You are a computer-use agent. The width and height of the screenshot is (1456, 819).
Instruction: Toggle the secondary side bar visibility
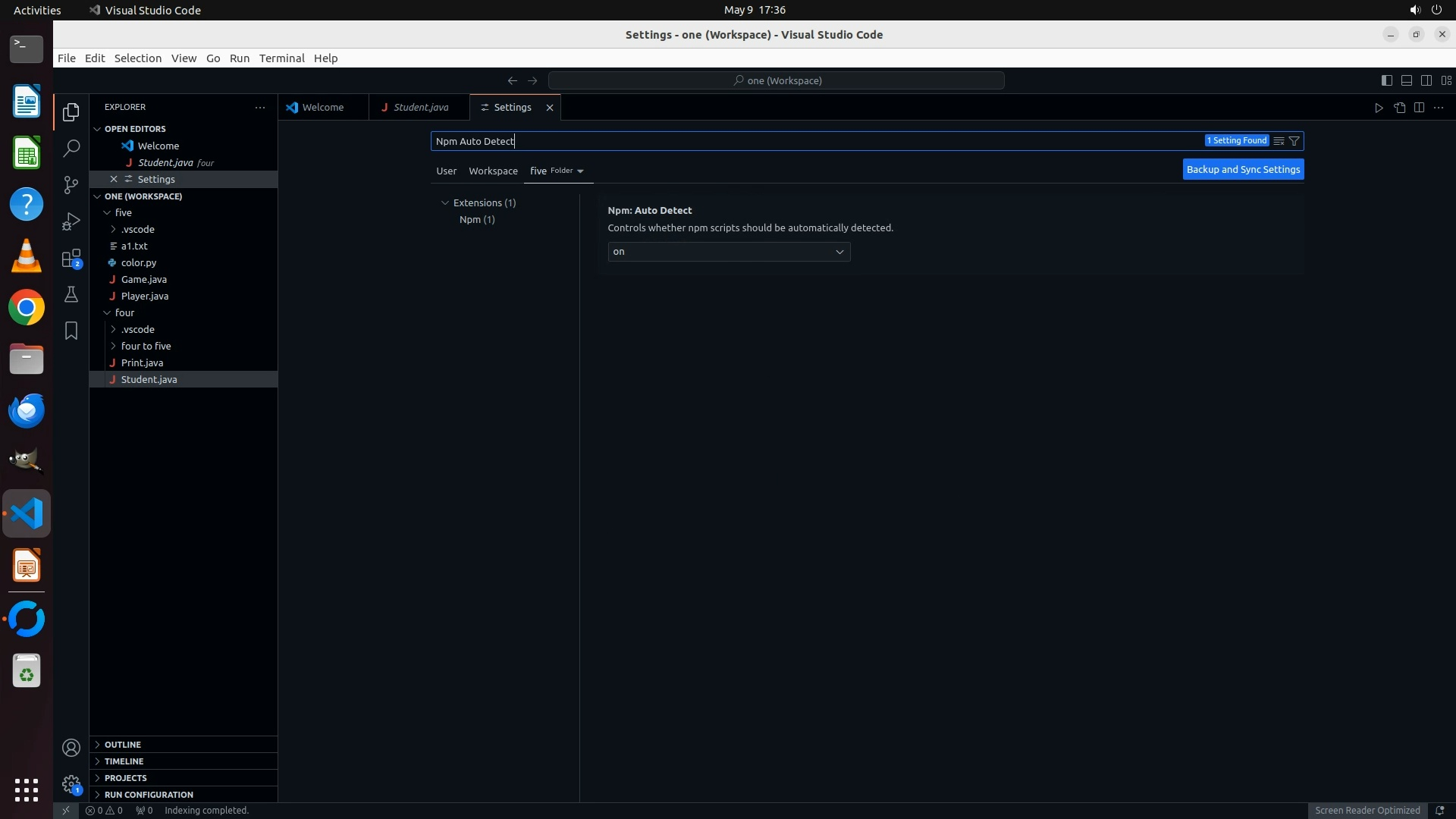click(x=1426, y=80)
